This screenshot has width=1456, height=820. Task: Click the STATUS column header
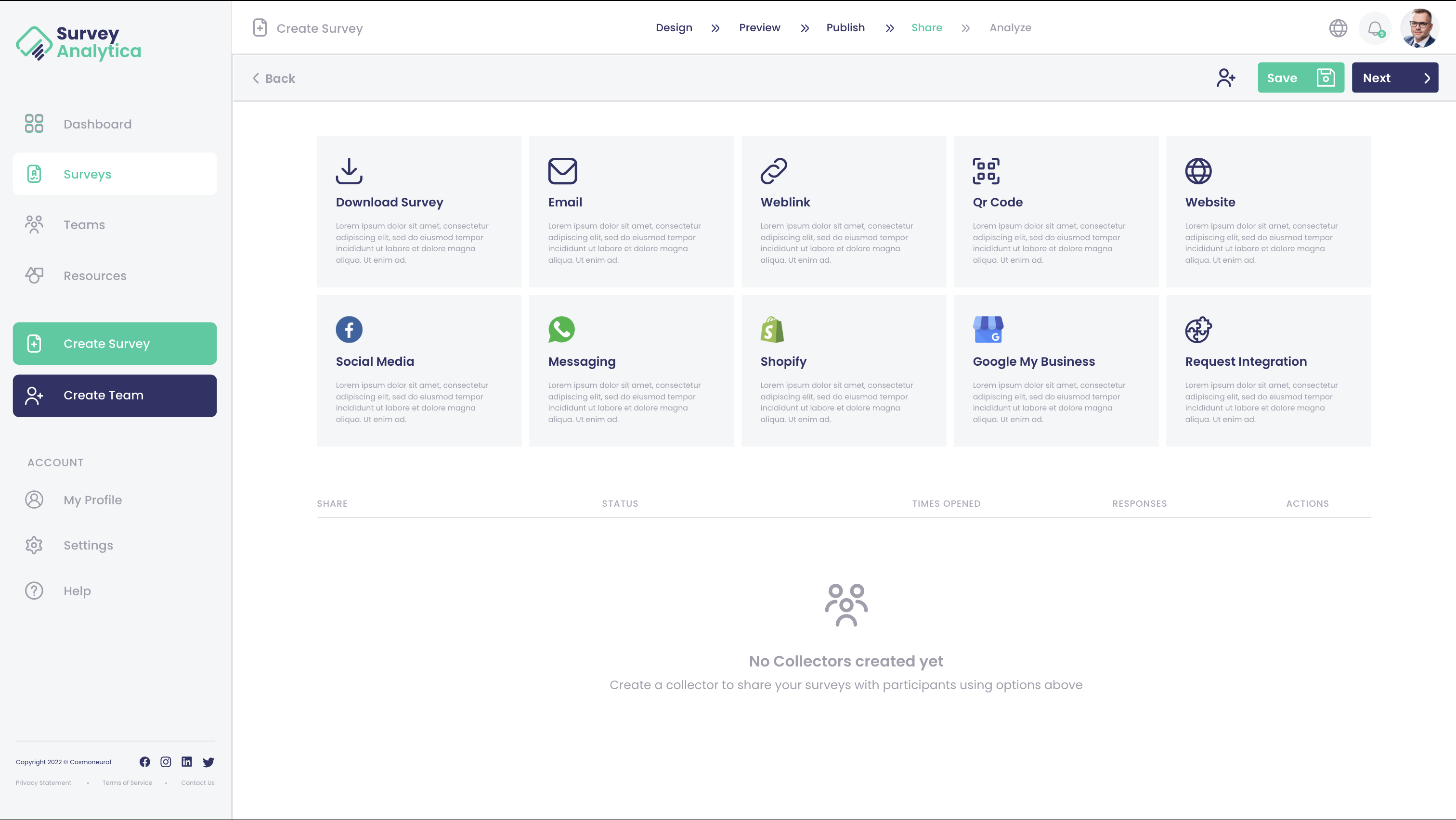620,504
